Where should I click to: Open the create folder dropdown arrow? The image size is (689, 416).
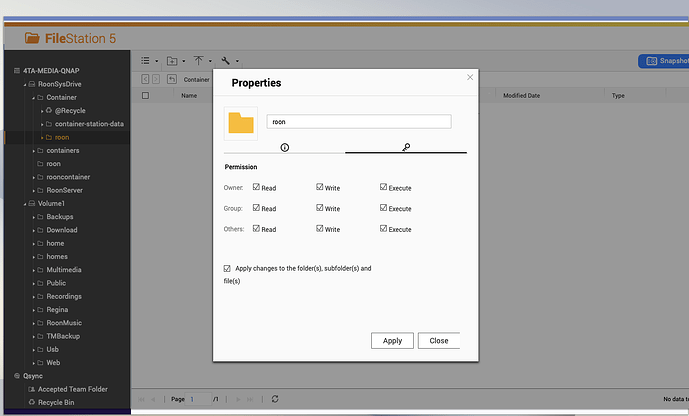coord(184,61)
